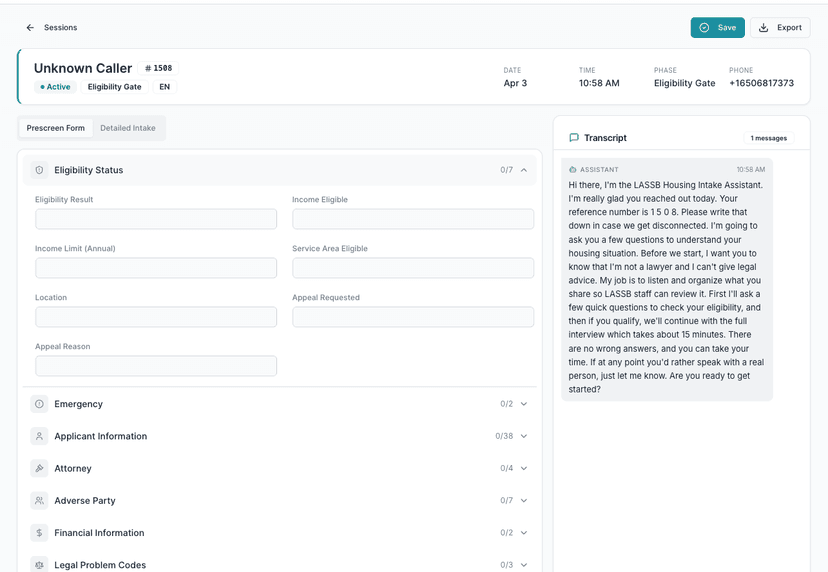Export the session data
Image resolution: width=828 pixels, height=572 pixels.
(780, 28)
